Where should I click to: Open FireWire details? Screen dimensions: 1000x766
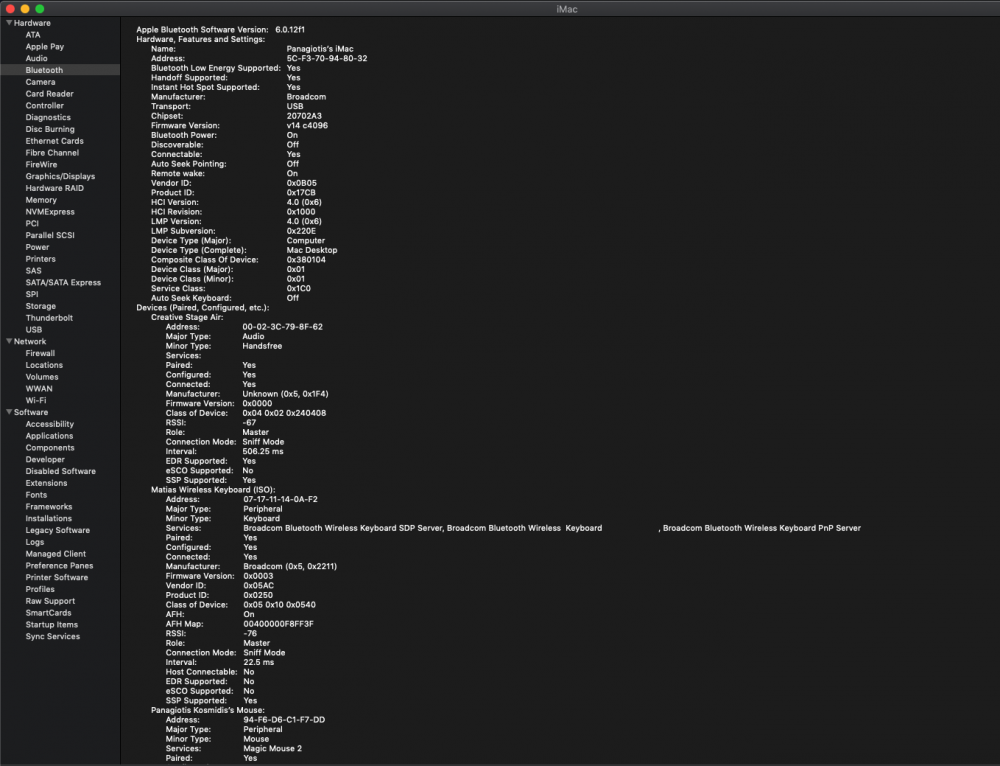tap(41, 165)
